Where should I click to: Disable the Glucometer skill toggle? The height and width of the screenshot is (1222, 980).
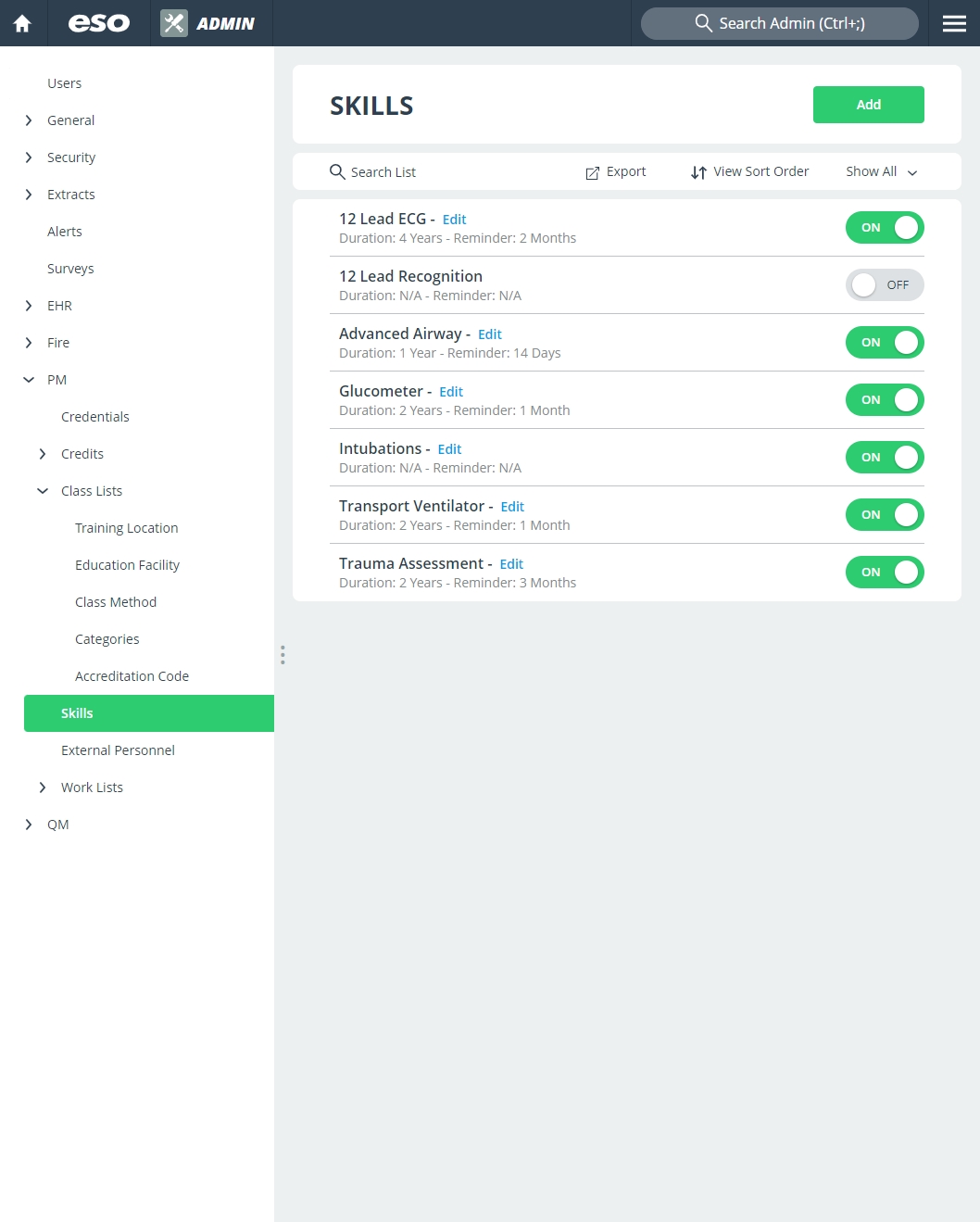(x=885, y=400)
